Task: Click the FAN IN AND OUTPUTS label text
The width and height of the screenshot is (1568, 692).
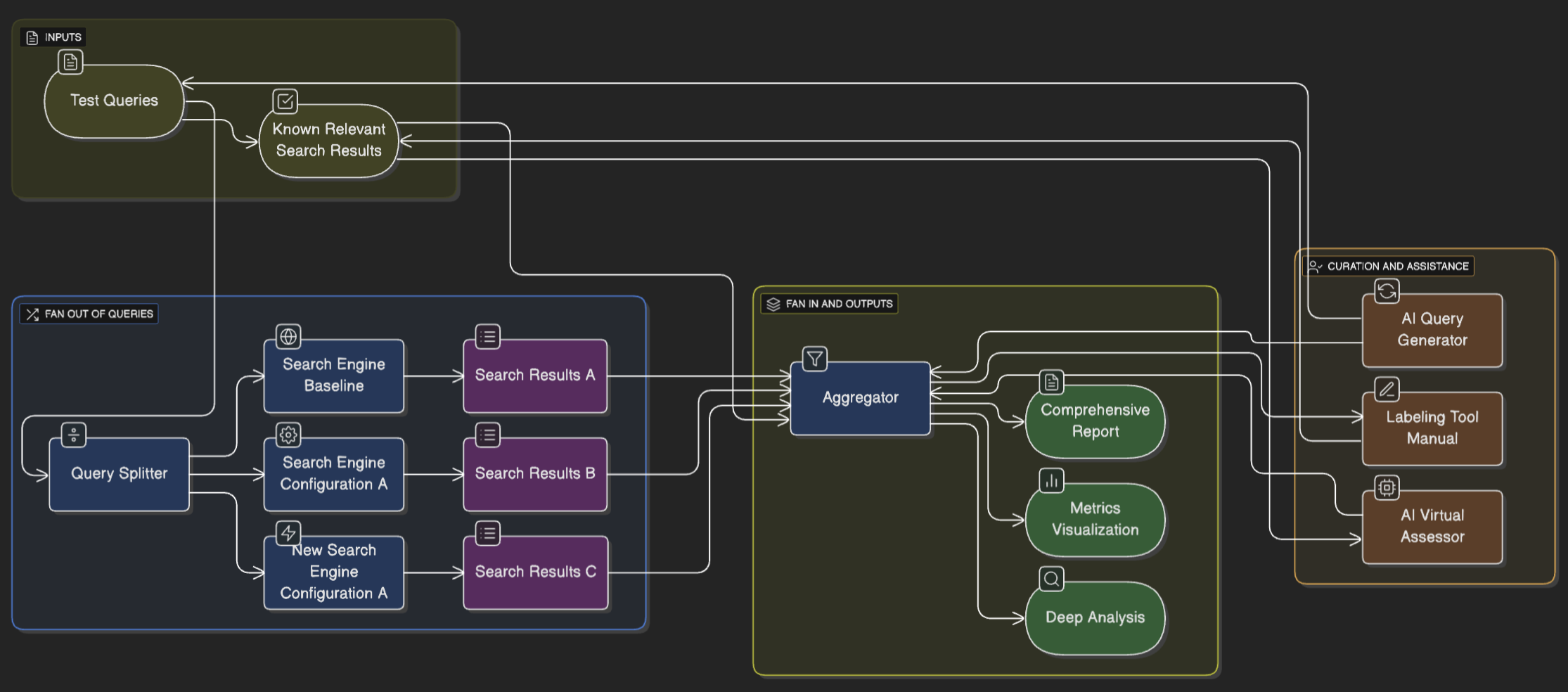Action: point(840,305)
